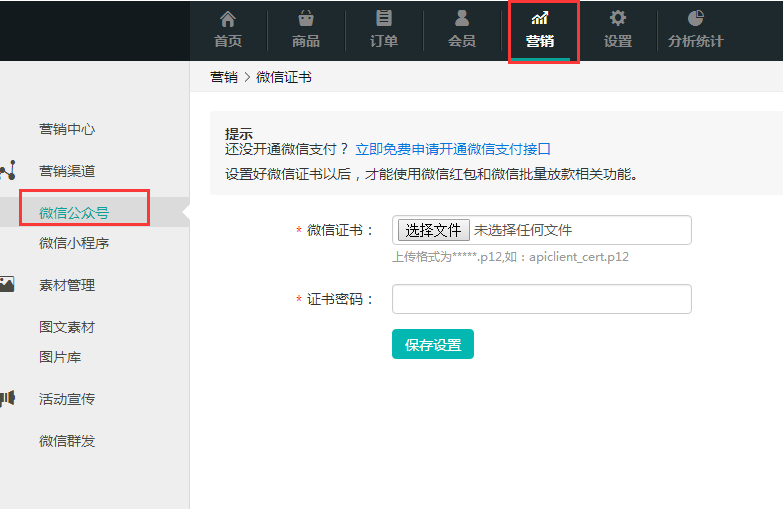Click the 素材管理 image icon in sidebar

[7, 285]
